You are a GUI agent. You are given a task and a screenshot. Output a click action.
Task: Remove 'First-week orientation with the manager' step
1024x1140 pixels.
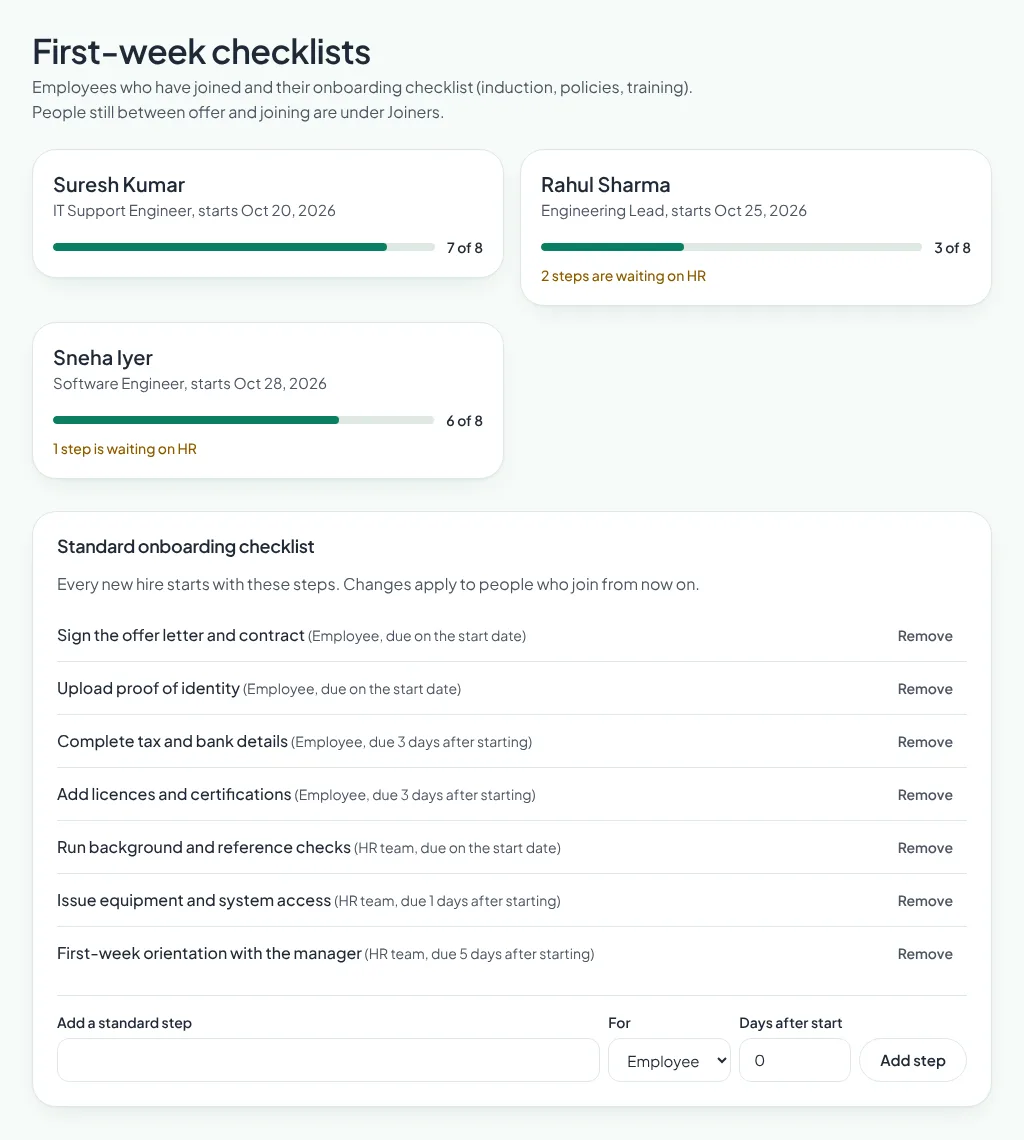[x=924, y=955]
